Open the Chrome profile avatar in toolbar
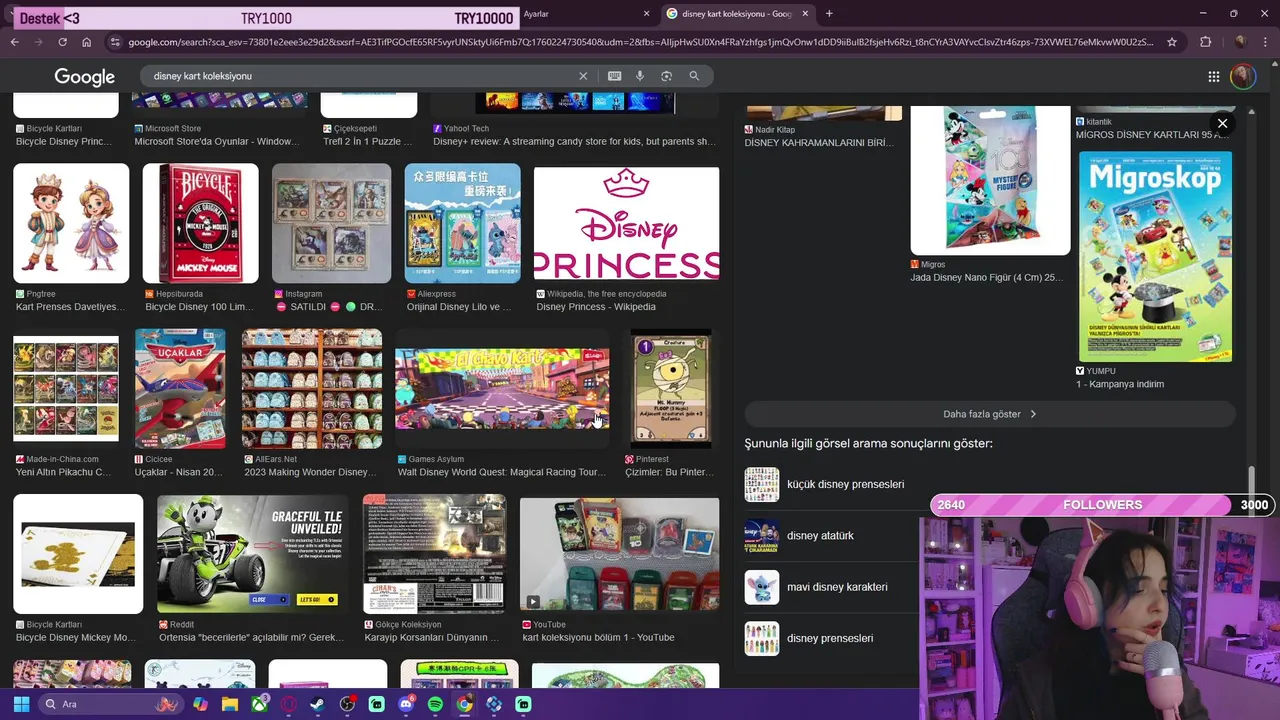This screenshot has height=720, width=1280. [1240, 42]
